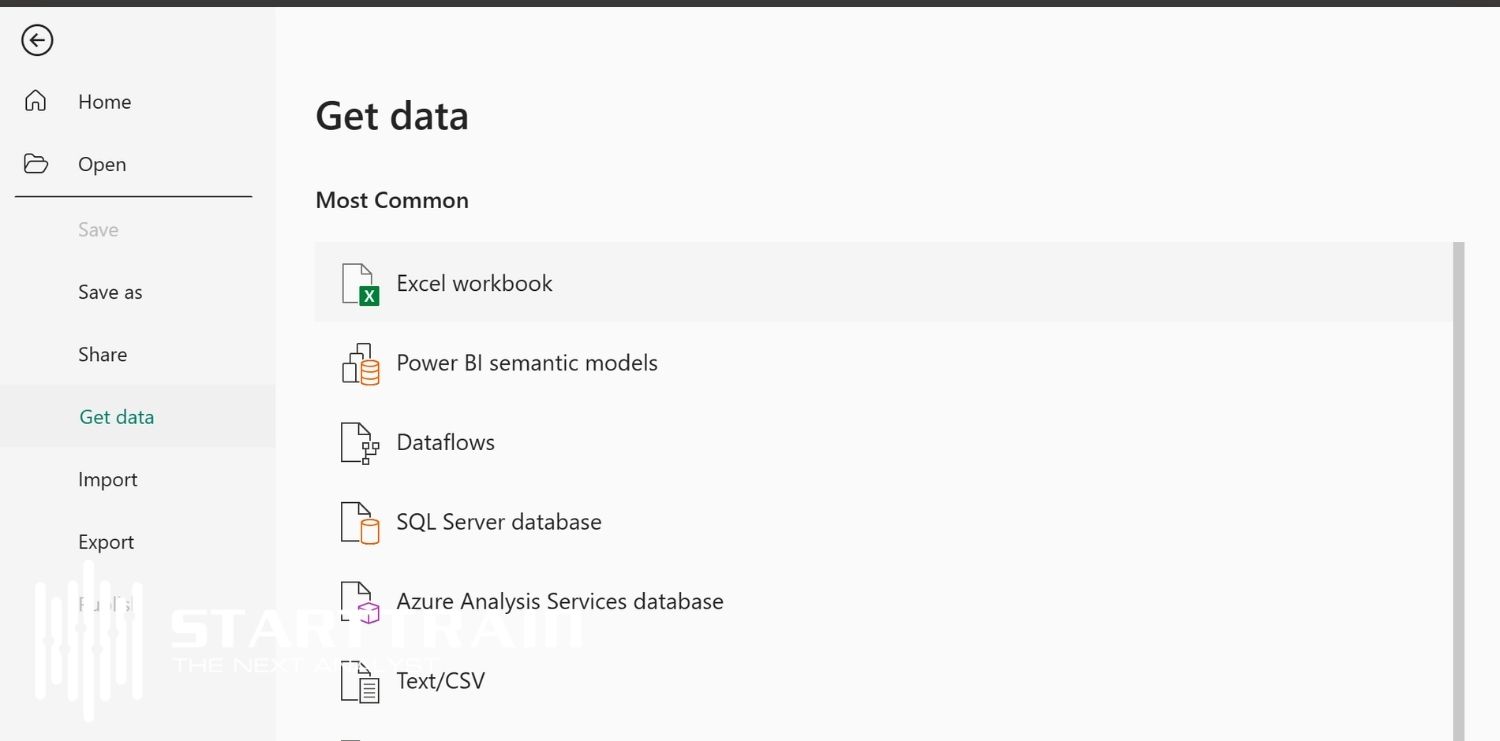1500x741 pixels.
Task: Open the Get data sidebar entry
Action: pos(116,416)
